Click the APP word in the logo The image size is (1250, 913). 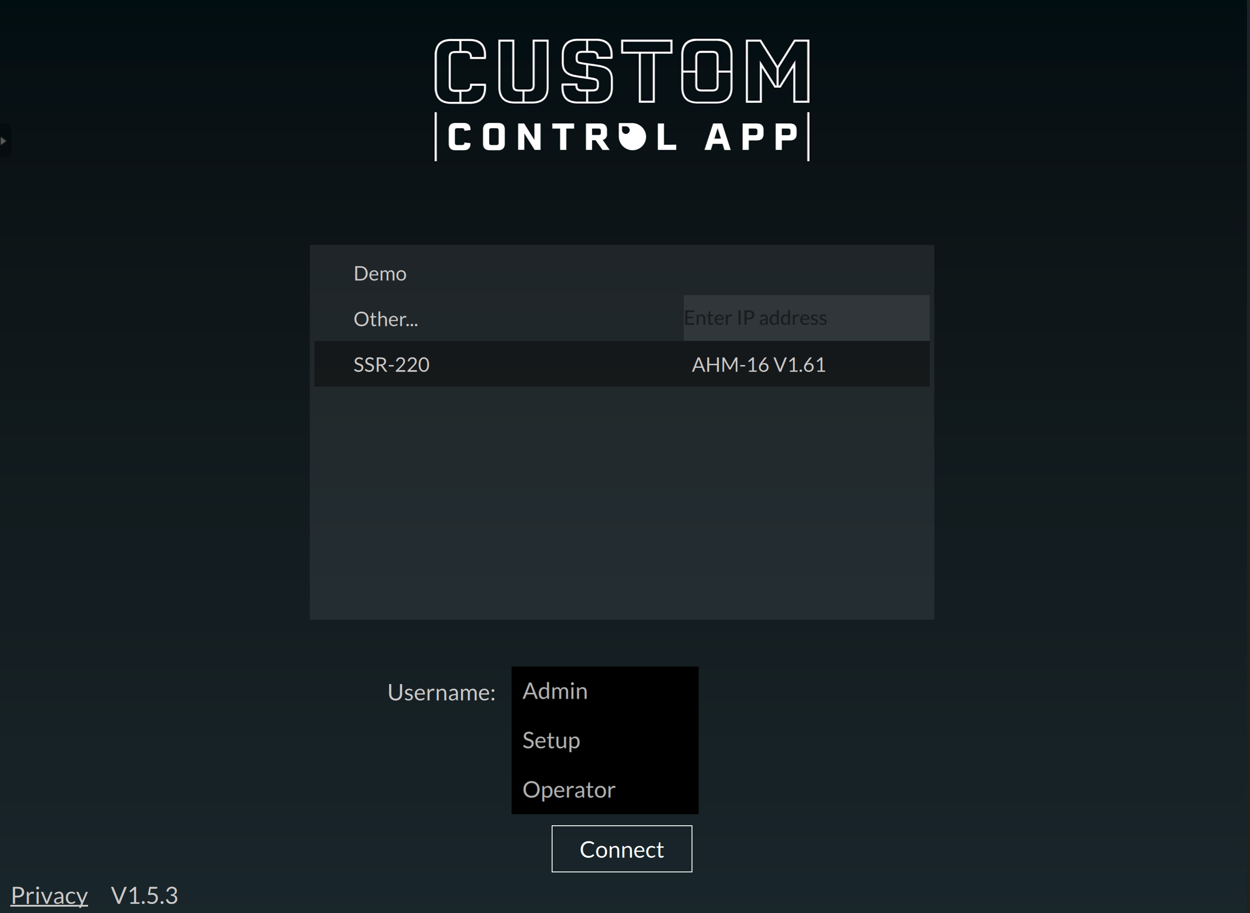pos(751,138)
